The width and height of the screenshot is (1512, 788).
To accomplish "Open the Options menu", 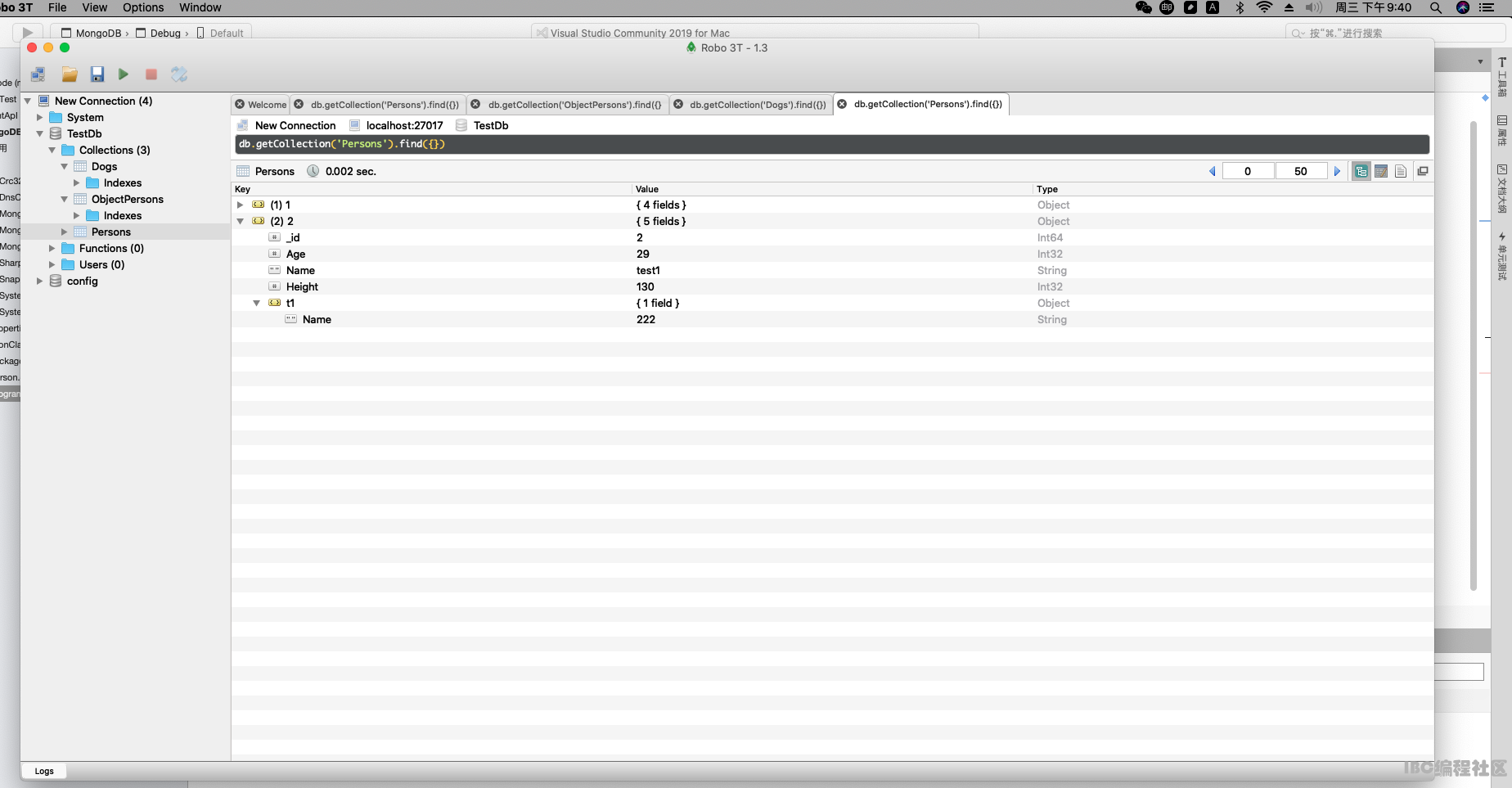I will [x=143, y=7].
